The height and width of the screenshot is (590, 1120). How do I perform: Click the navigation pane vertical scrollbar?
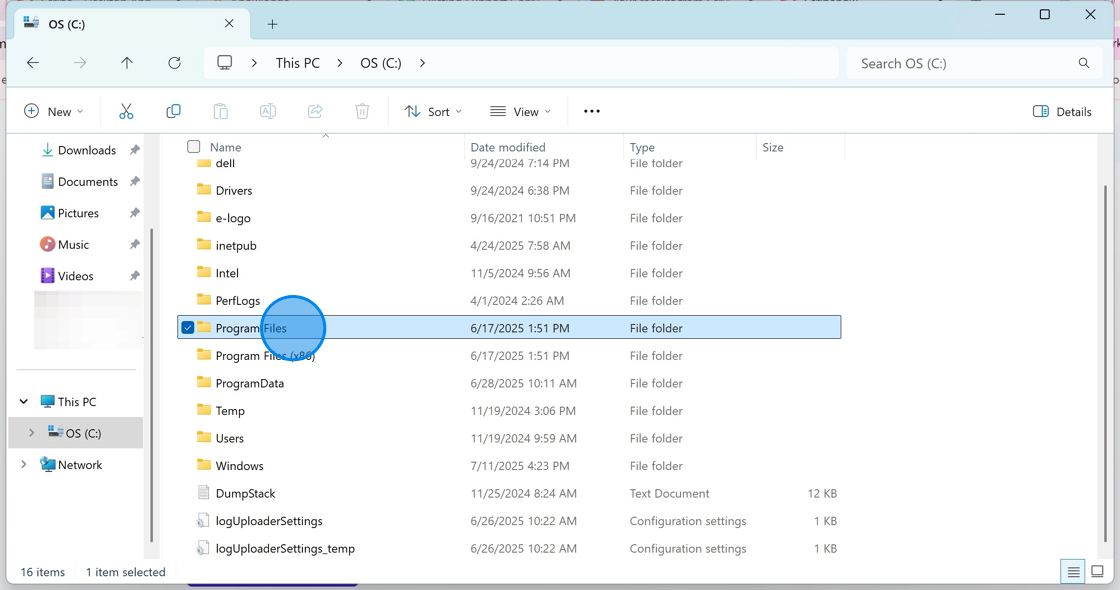151,386
